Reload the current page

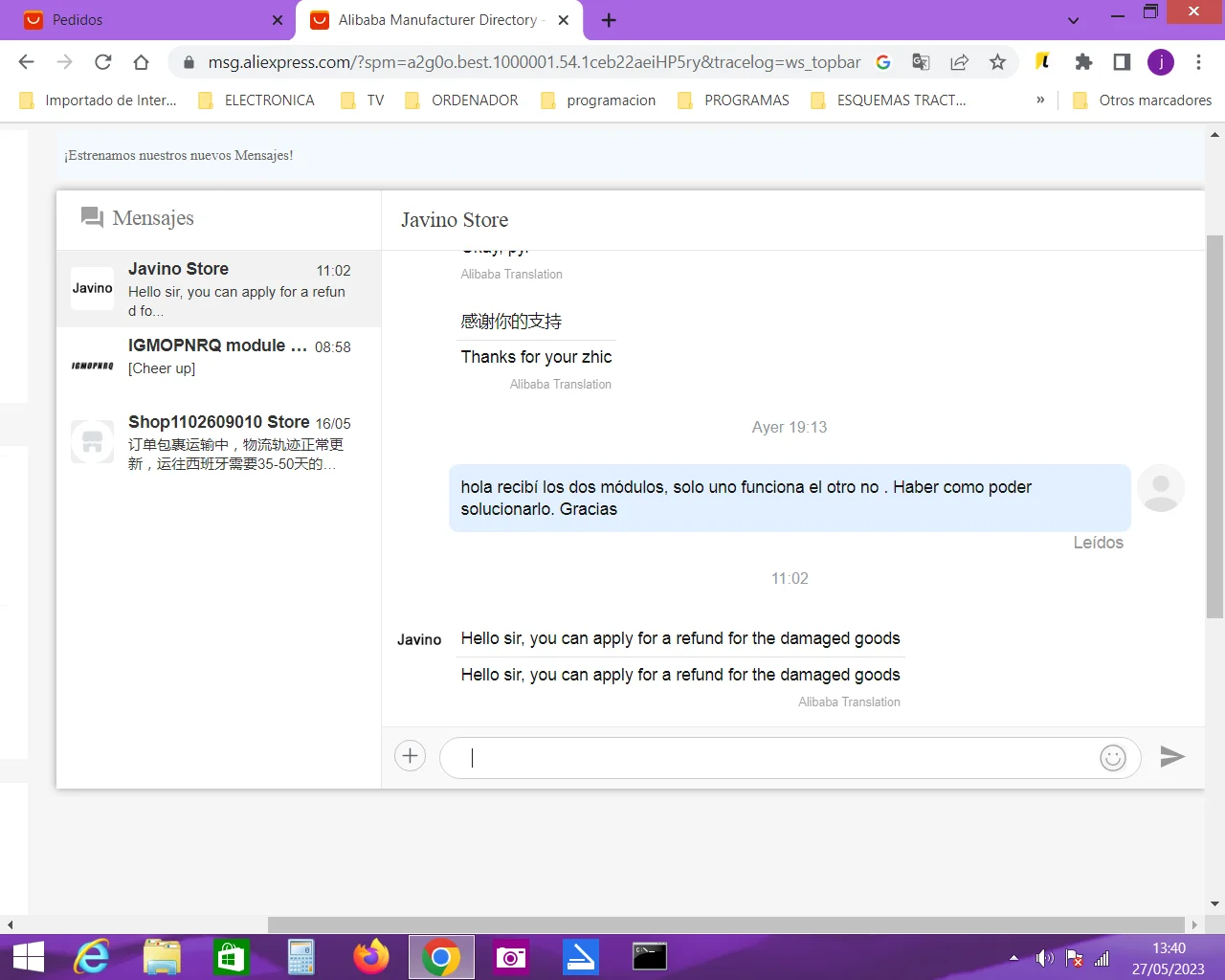tap(103, 62)
